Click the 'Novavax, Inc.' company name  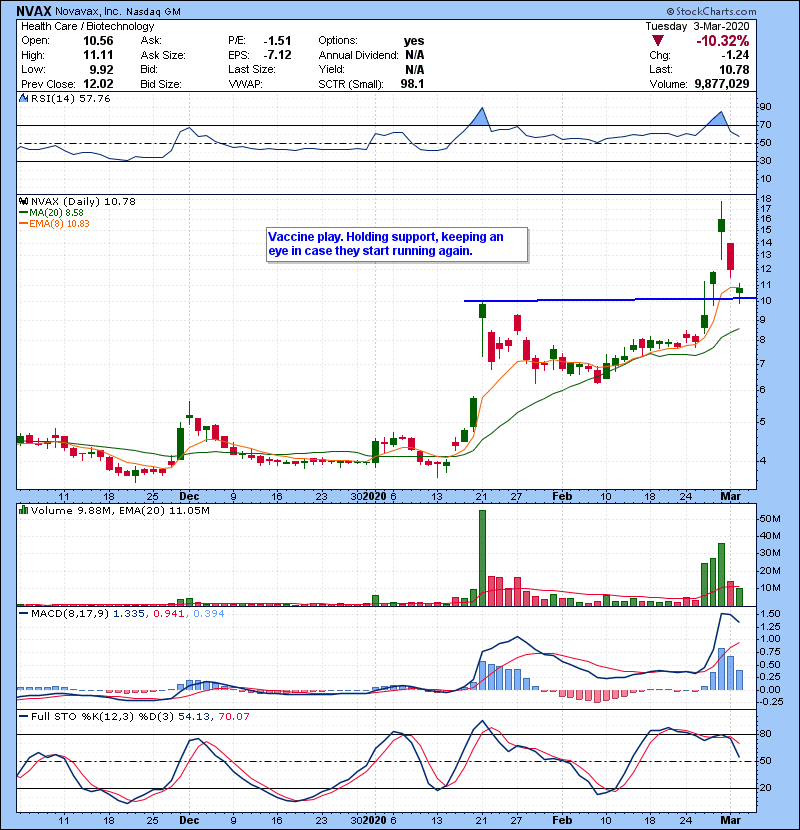(x=87, y=11)
